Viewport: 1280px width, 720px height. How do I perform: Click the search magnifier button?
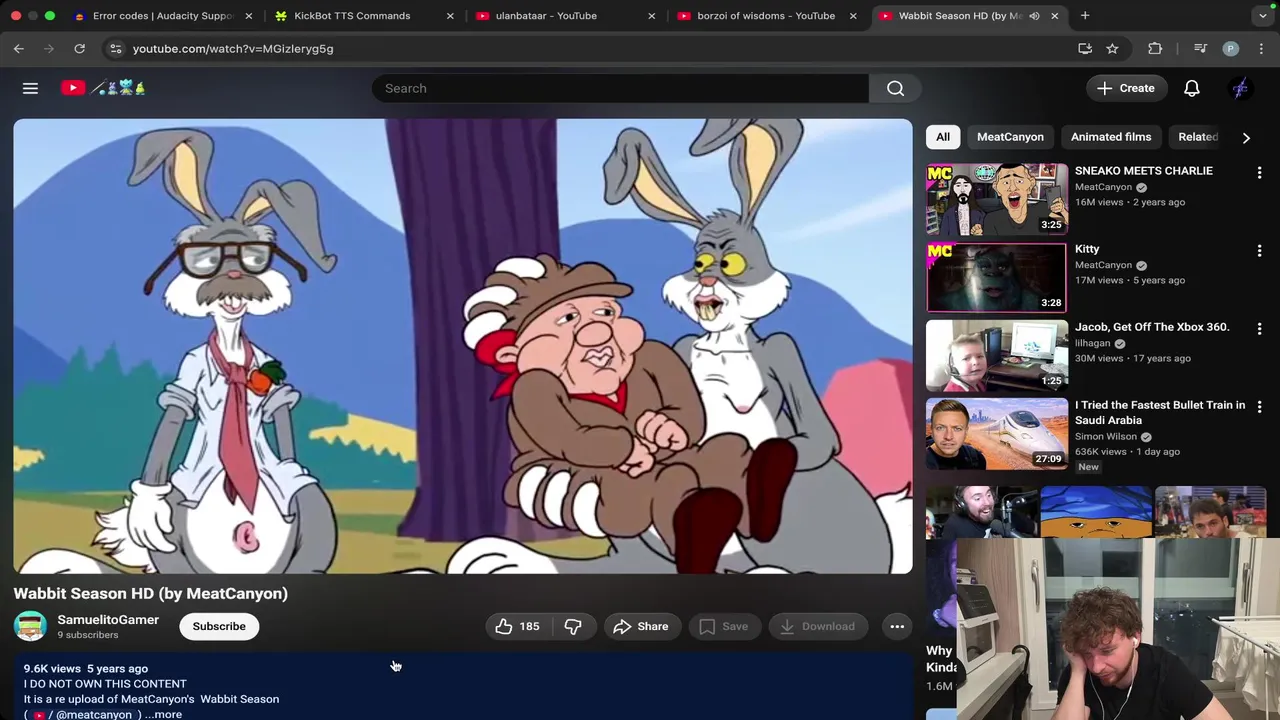pyautogui.click(x=895, y=88)
